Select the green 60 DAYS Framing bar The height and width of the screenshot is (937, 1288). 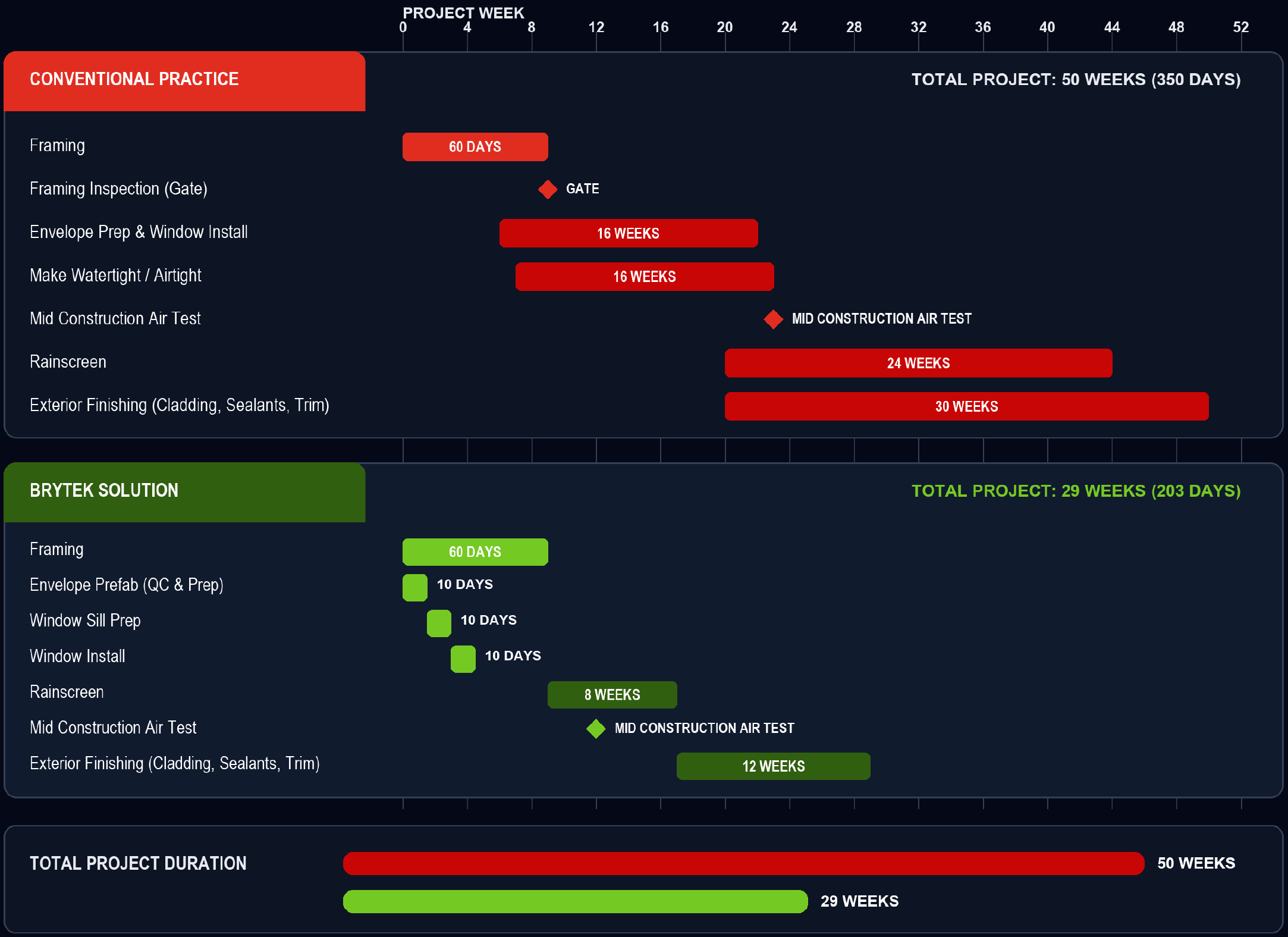click(475, 552)
